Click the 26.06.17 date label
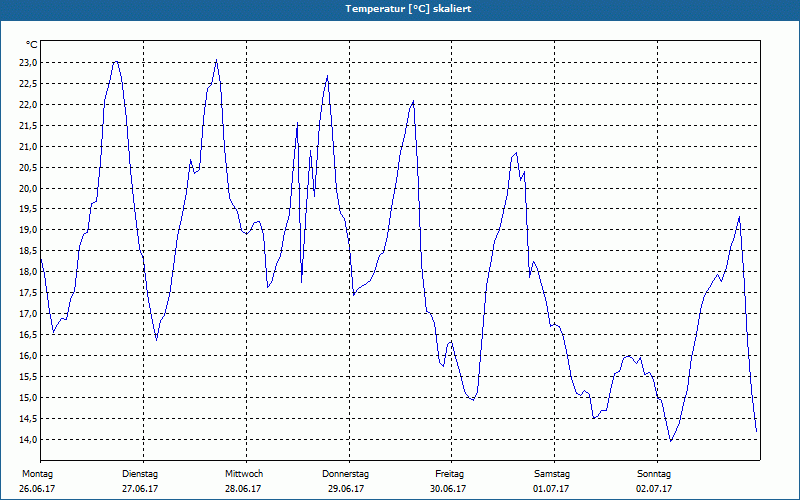 (x=37, y=489)
